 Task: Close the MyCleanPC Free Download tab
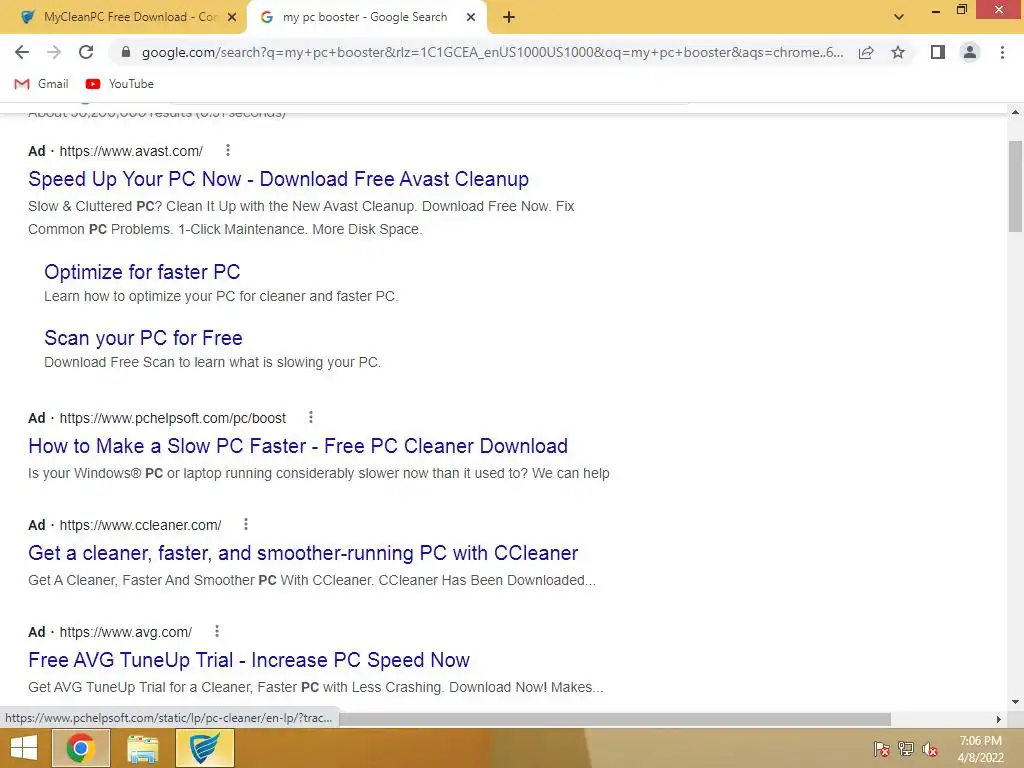point(232,18)
